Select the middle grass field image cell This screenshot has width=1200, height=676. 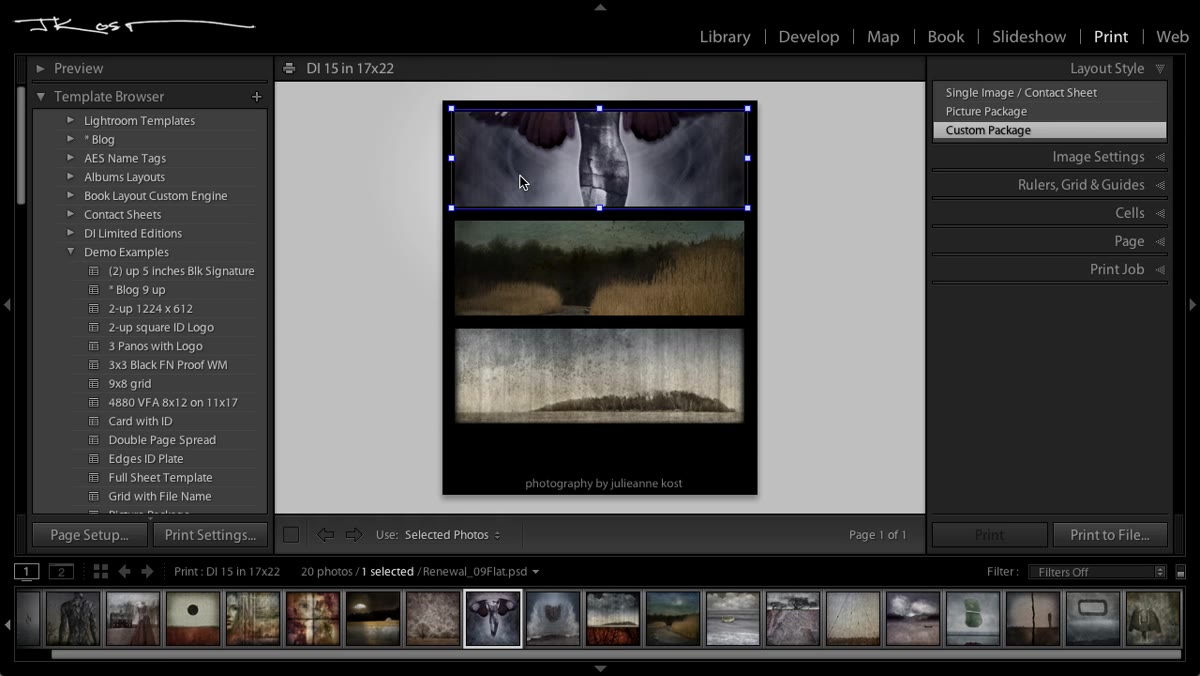pos(600,268)
